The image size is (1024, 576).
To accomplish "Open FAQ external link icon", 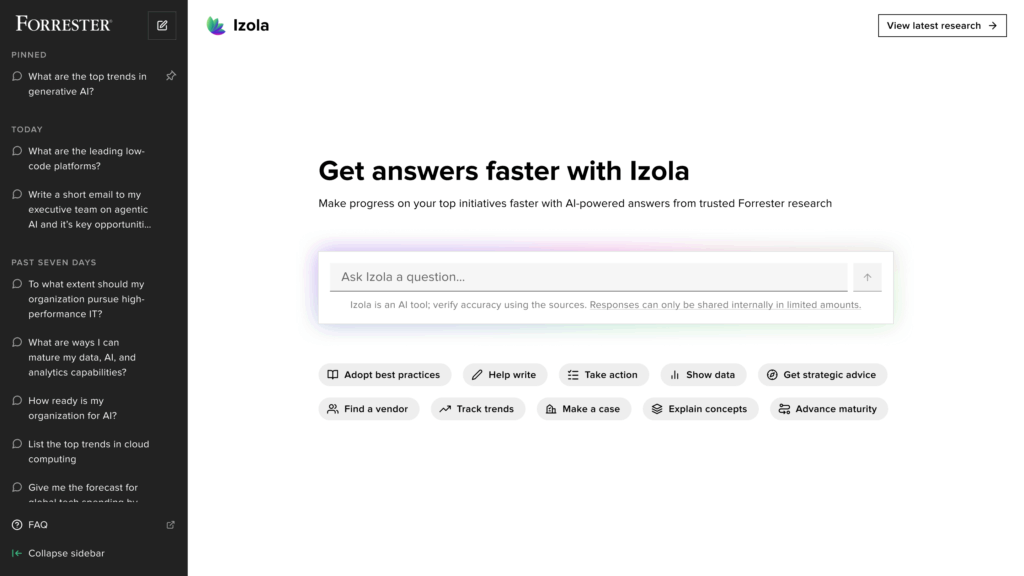I will (170, 524).
